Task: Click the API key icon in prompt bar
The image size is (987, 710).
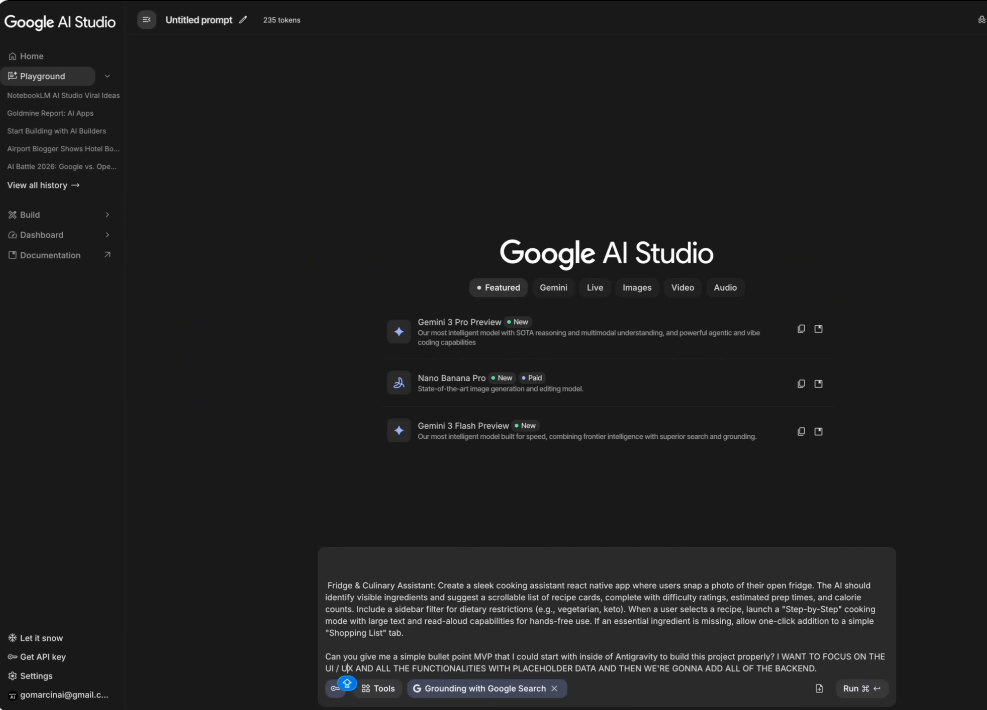Action: [334, 689]
